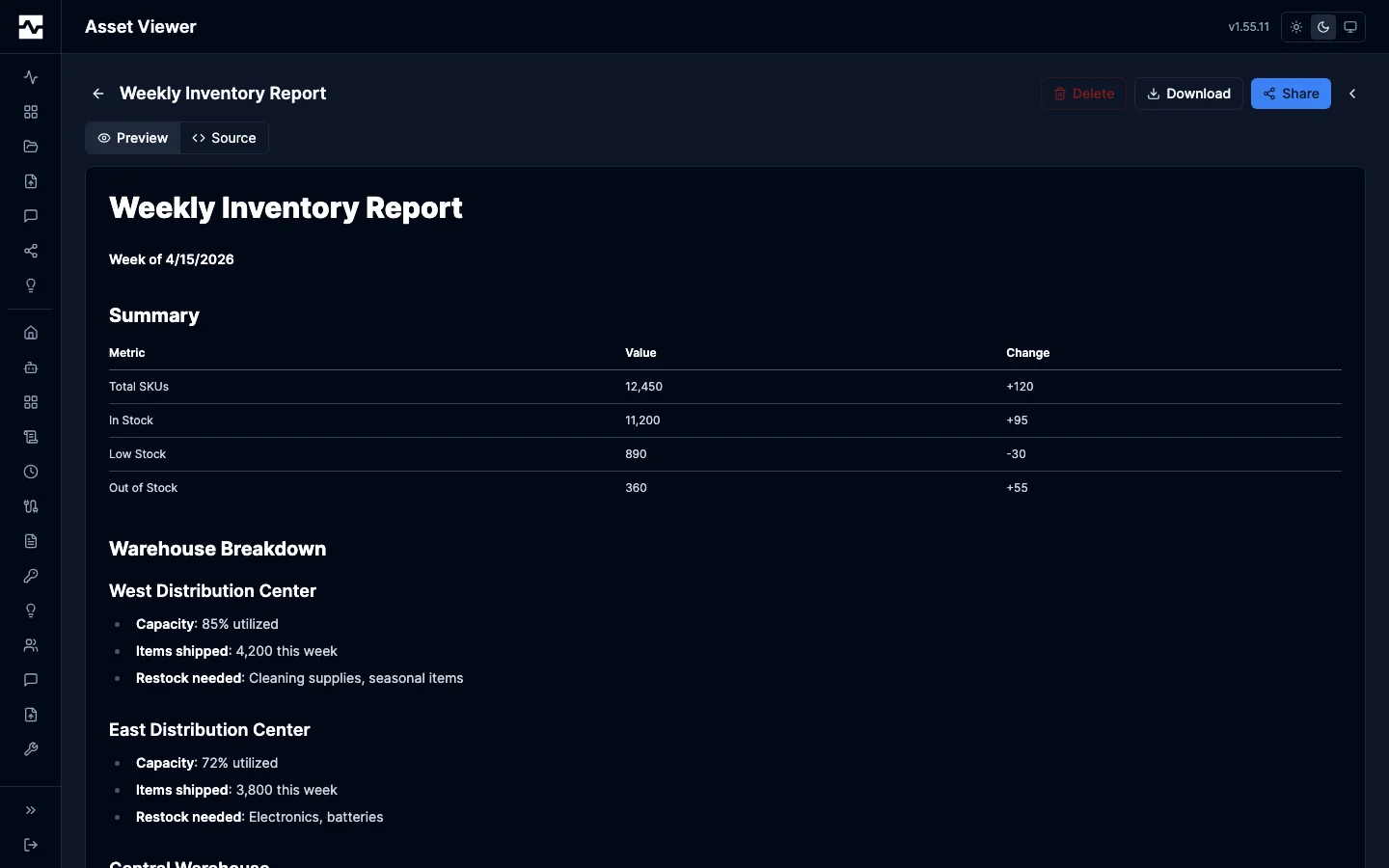Image resolution: width=1389 pixels, height=868 pixels.
Task: Click the share icon in the sidebar
Action: 30,251
